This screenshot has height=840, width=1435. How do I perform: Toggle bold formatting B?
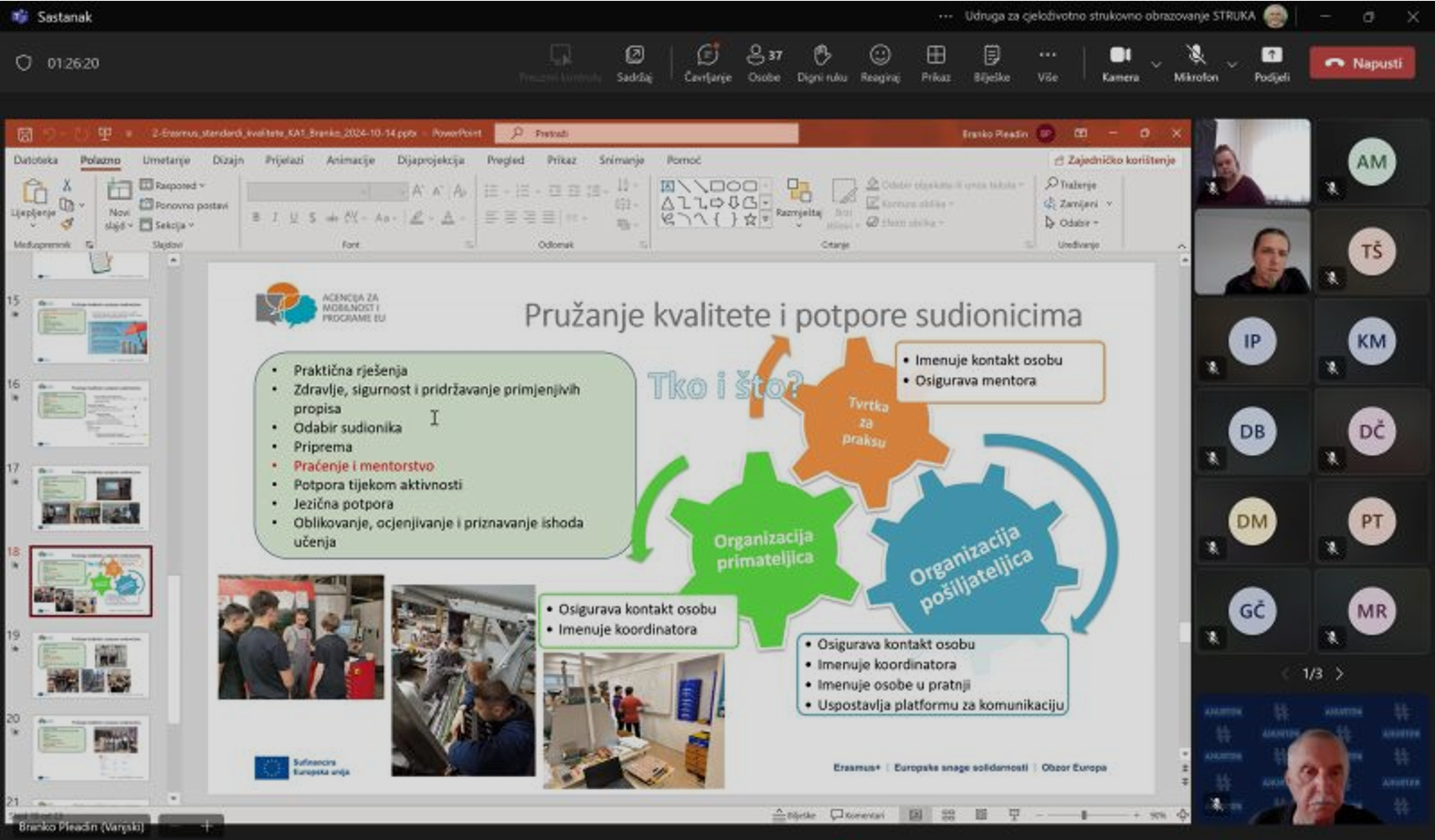click(x=256, y=217)
